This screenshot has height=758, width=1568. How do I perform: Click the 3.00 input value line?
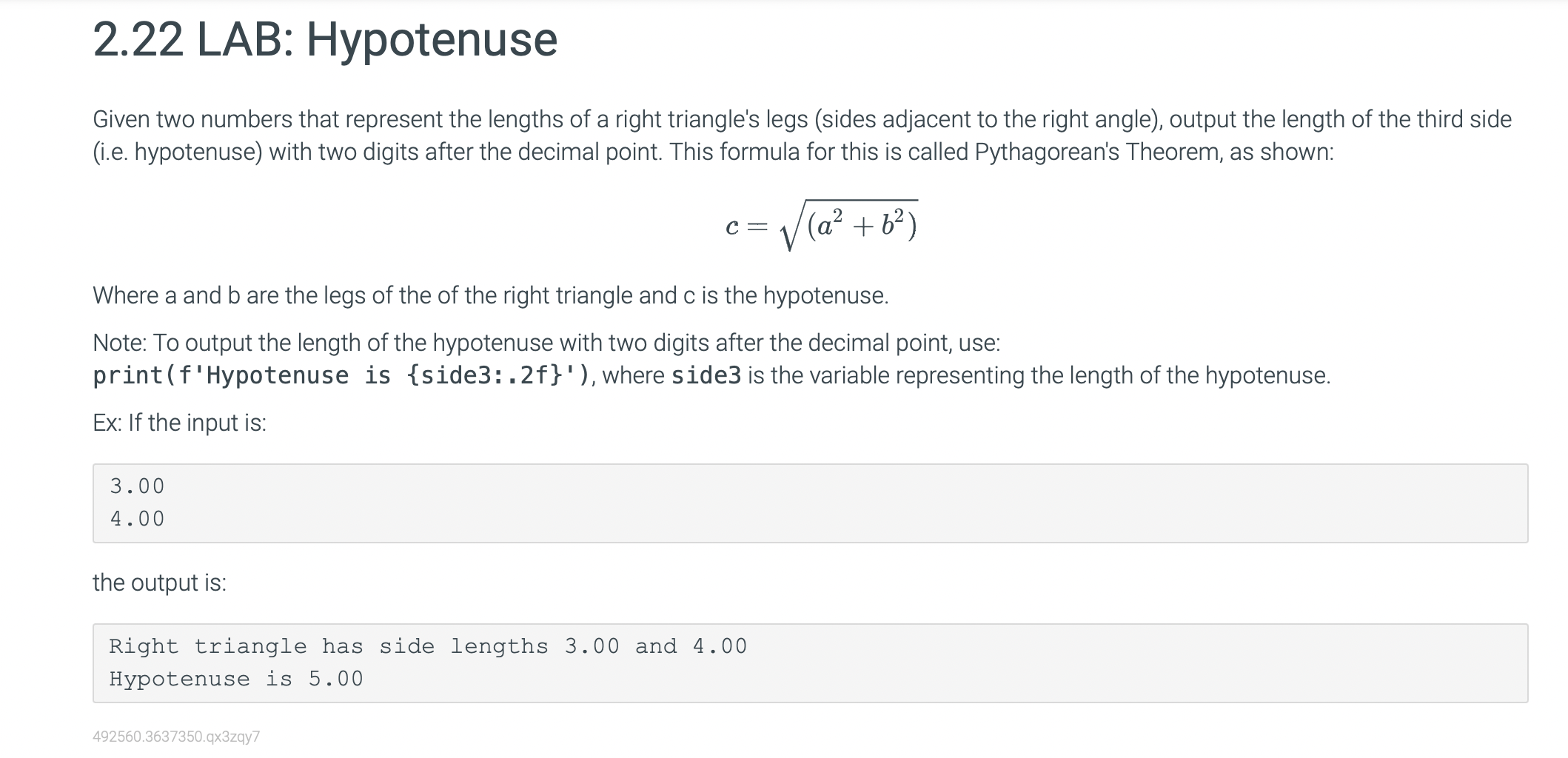coord(138,486)
